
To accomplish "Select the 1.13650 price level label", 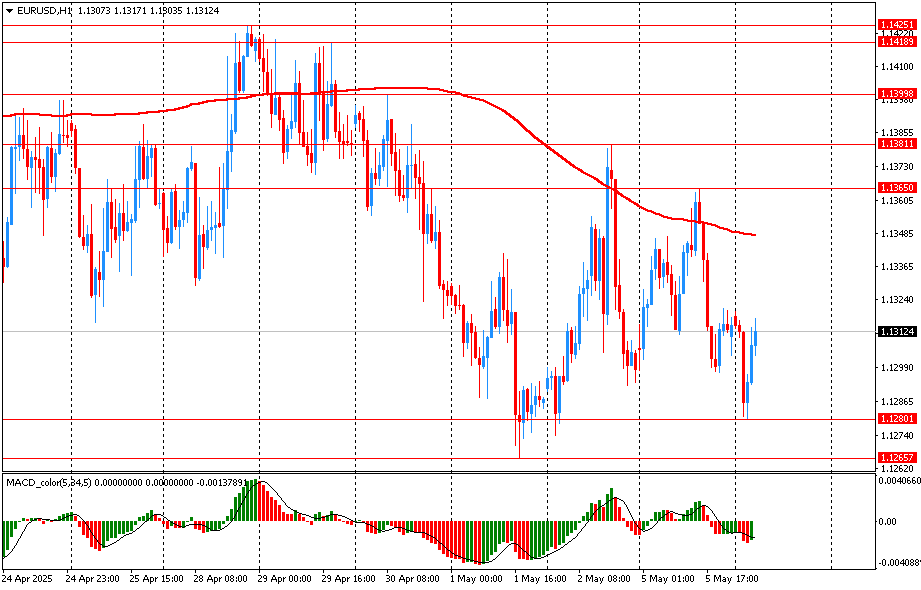I will click(895, 188).
